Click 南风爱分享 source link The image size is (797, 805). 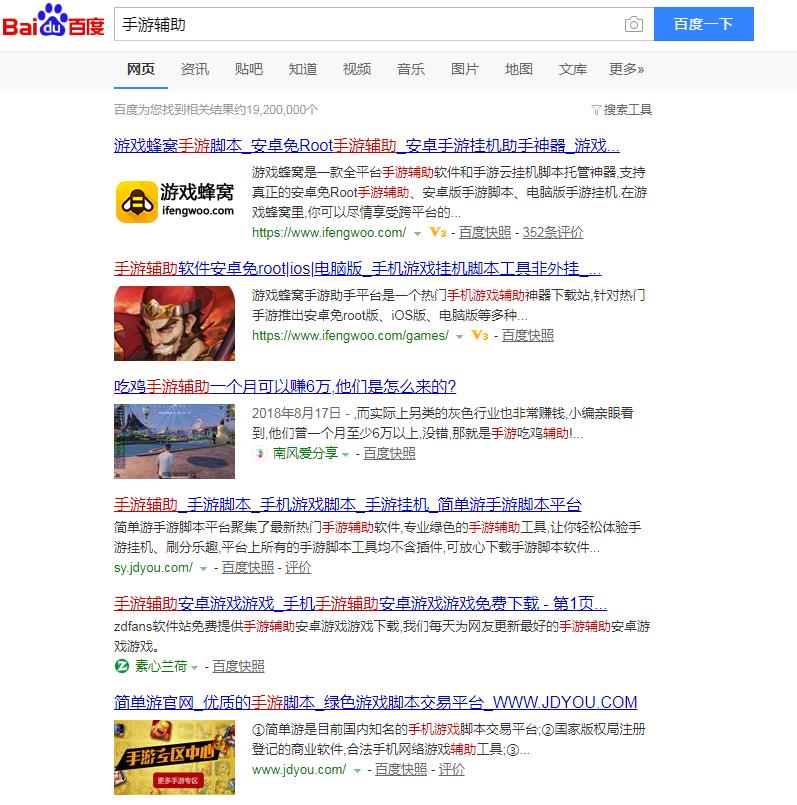pyautogui.click(x=305, y=453)
